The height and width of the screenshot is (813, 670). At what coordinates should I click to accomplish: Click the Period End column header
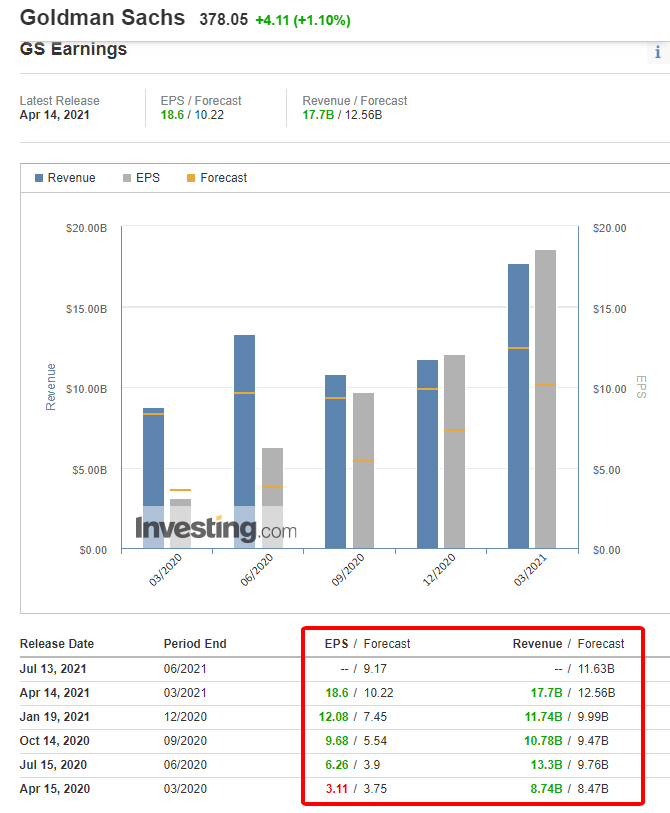coord(195,643)
